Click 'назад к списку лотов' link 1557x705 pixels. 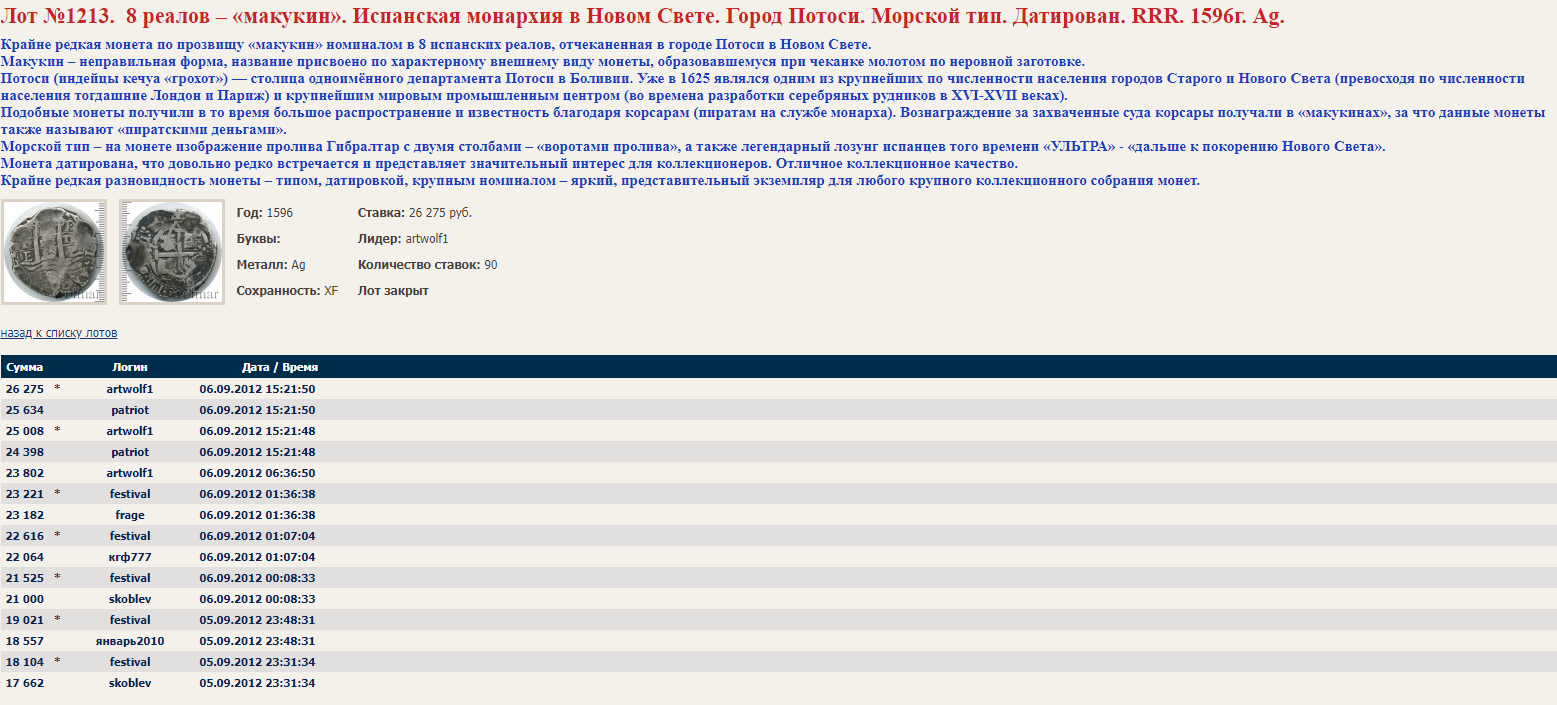(x=58, y=333)
